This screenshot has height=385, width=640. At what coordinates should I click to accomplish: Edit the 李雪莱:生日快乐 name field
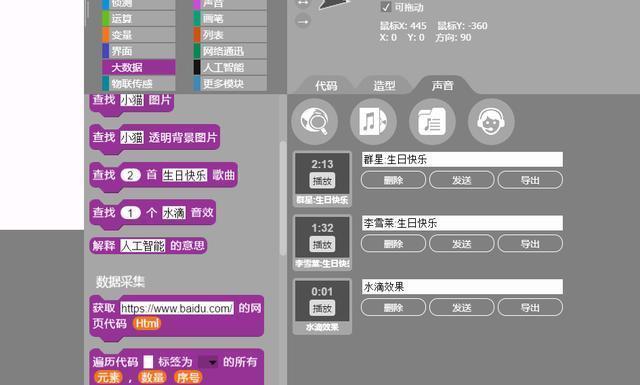point(462,223)
